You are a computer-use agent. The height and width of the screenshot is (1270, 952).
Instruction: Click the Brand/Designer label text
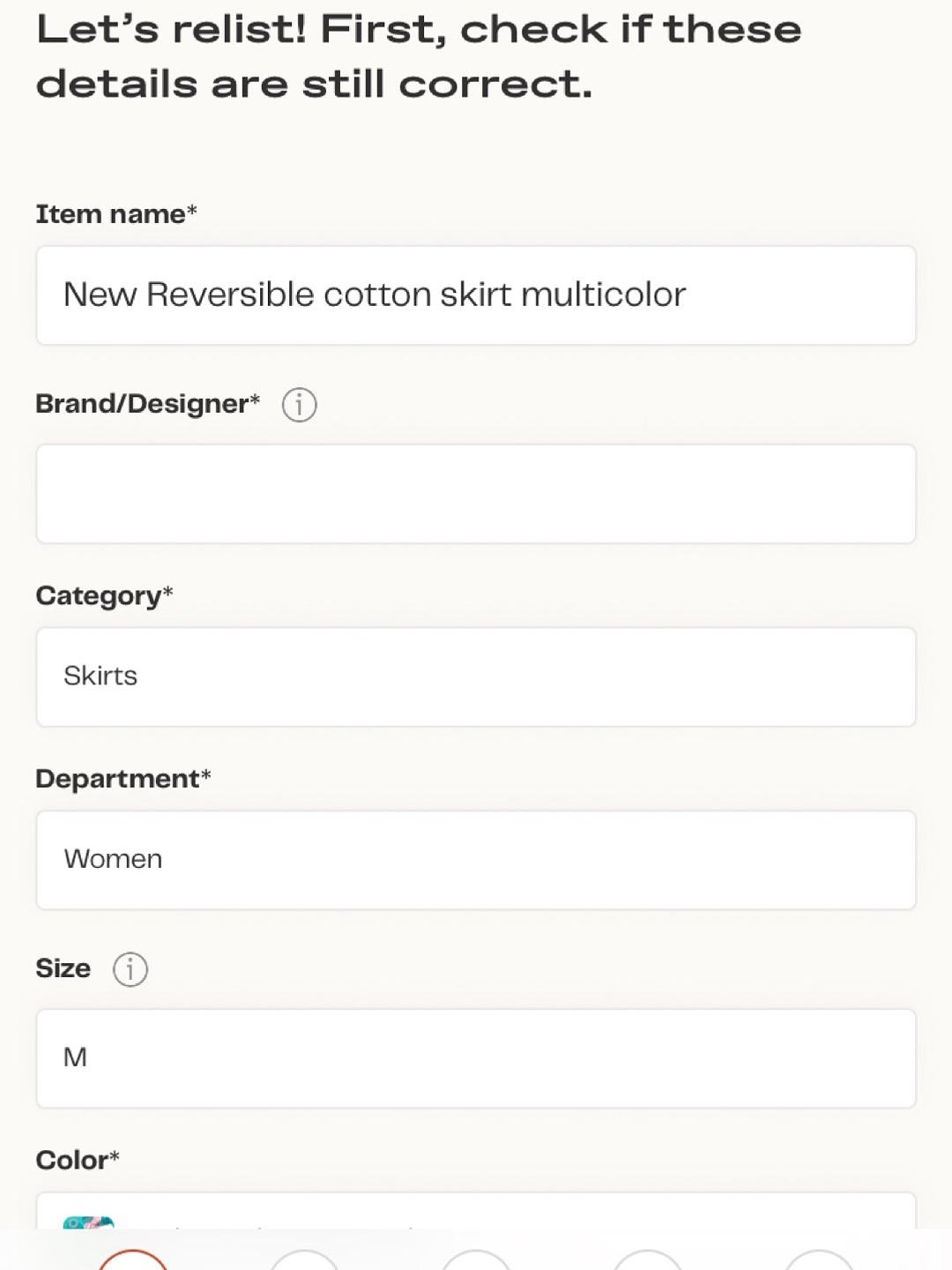coord(148,404)
